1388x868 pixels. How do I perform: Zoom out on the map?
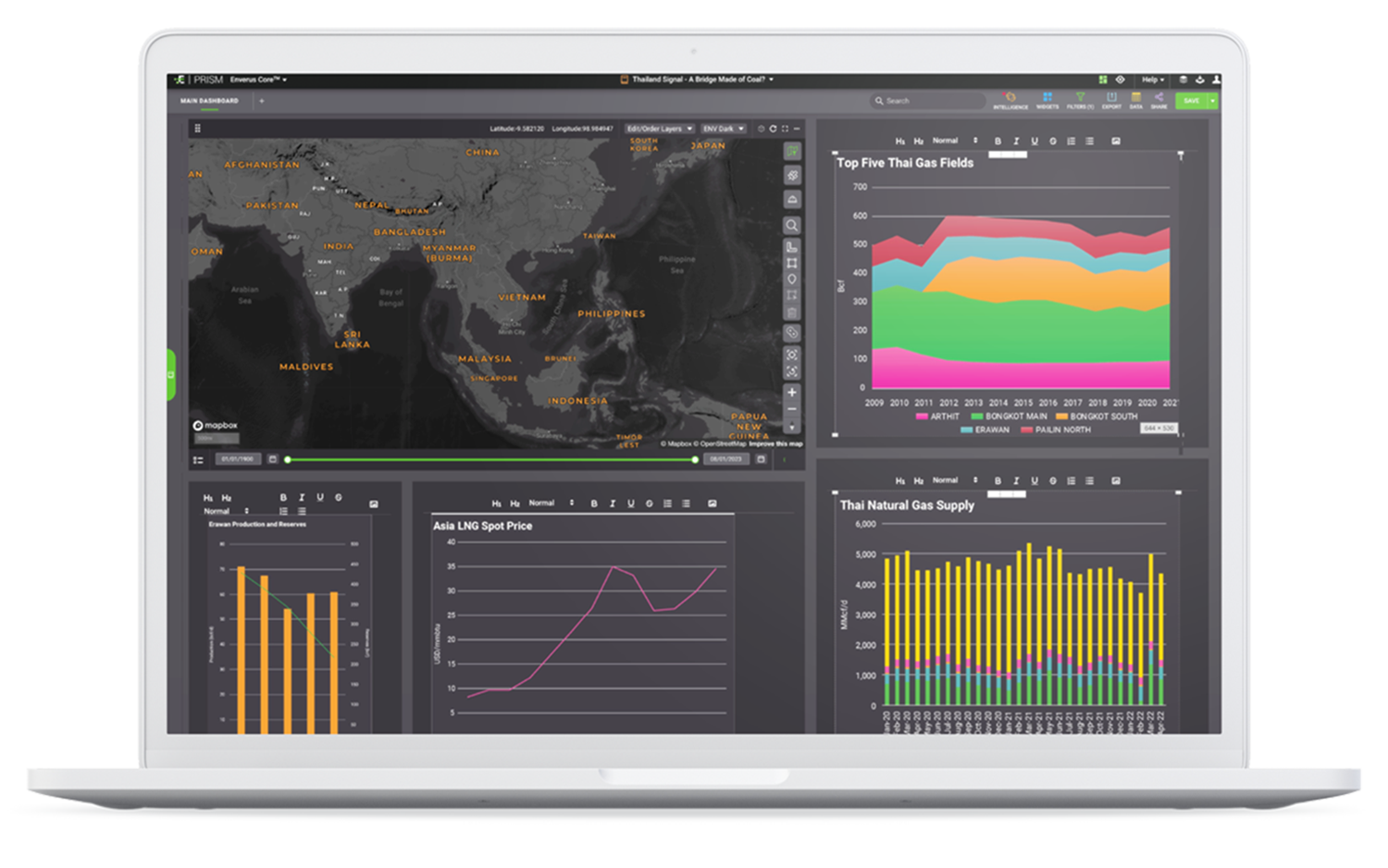[791, 410]
